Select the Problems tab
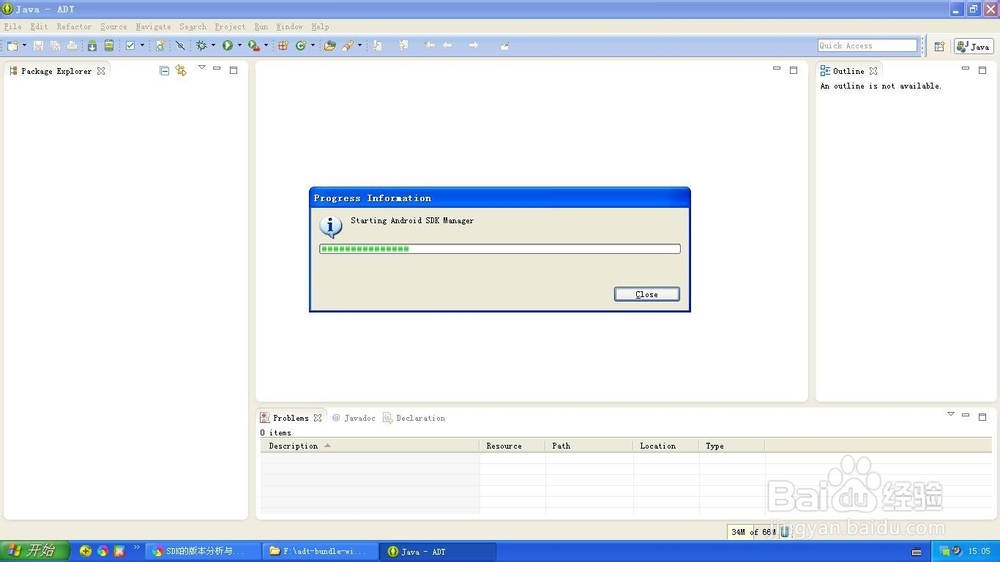This screenshot has width=1000, height=562. tap(290, 418)
